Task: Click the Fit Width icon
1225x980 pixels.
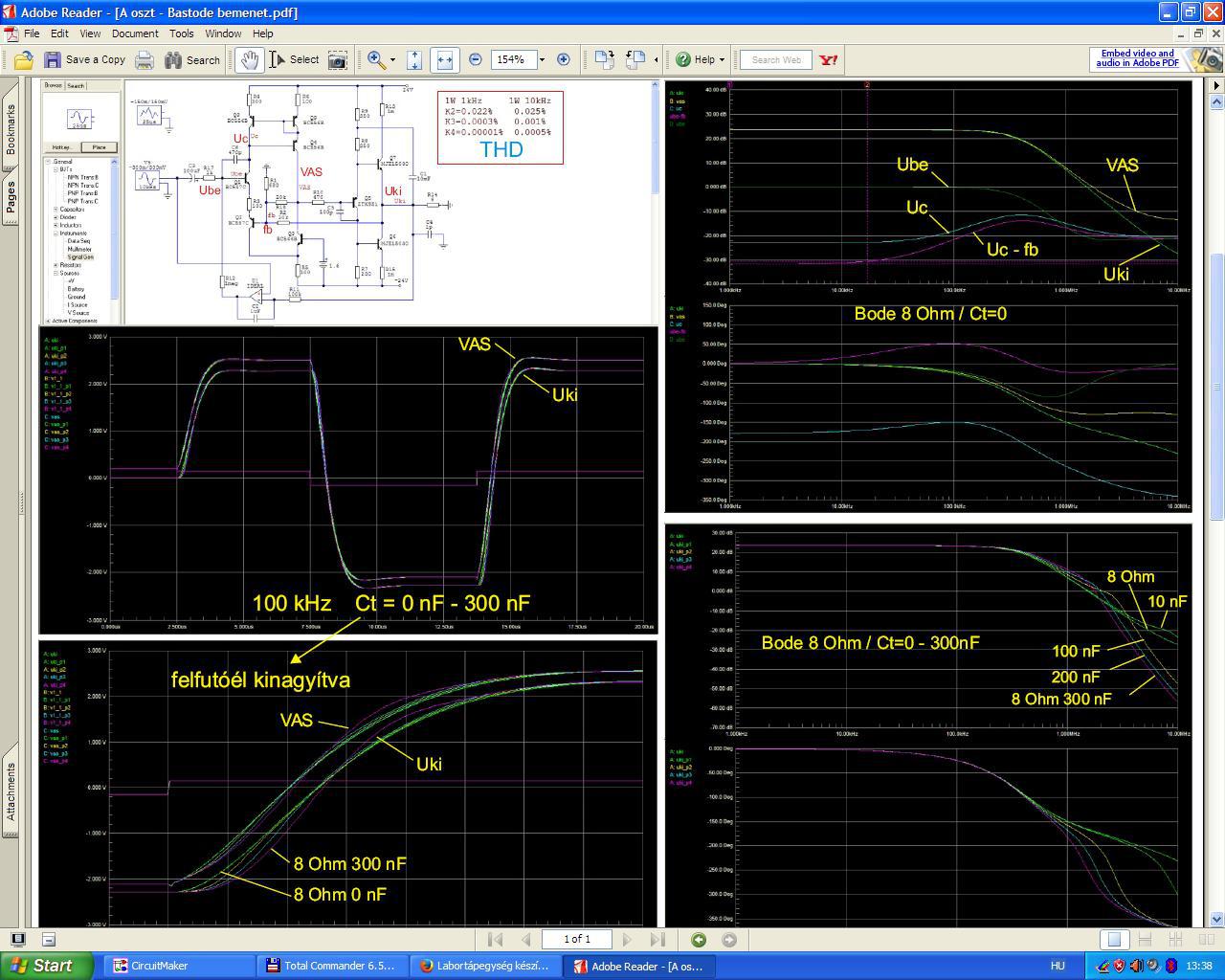Action: [x=444, y=59]
